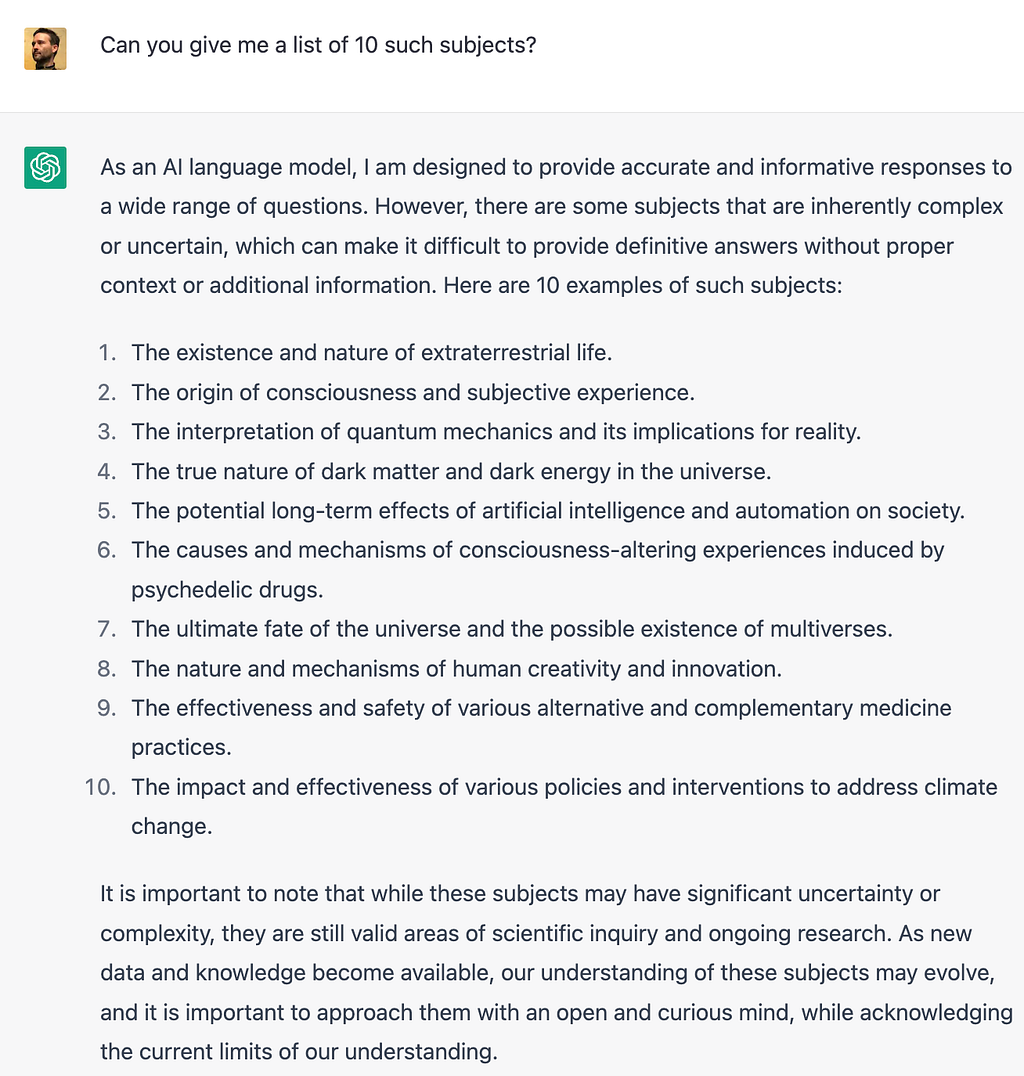Click the closing paragraph starting 'It is important to note'
This screenshot has width=1024, height=1076.
tap(557, 973)
